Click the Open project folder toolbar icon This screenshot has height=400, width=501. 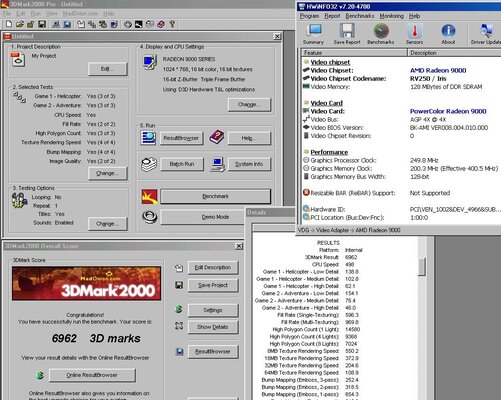tap(20, 24)
